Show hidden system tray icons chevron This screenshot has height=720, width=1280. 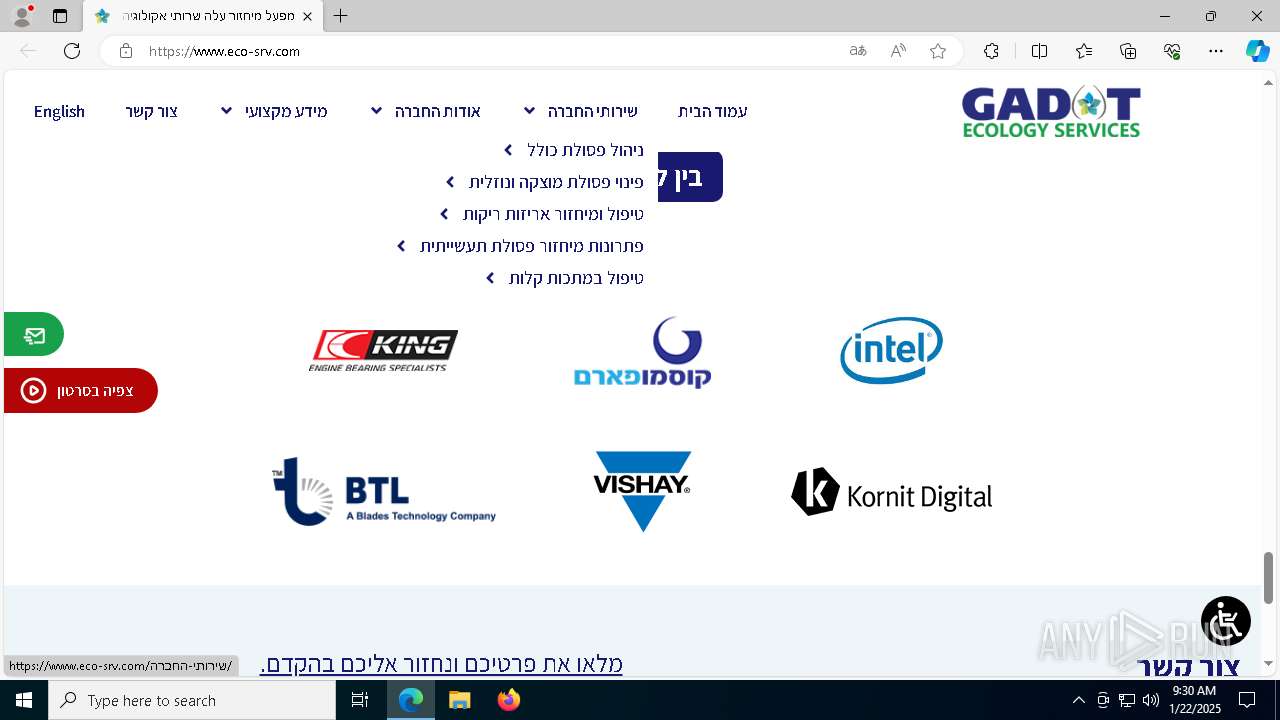[1078, 700]
